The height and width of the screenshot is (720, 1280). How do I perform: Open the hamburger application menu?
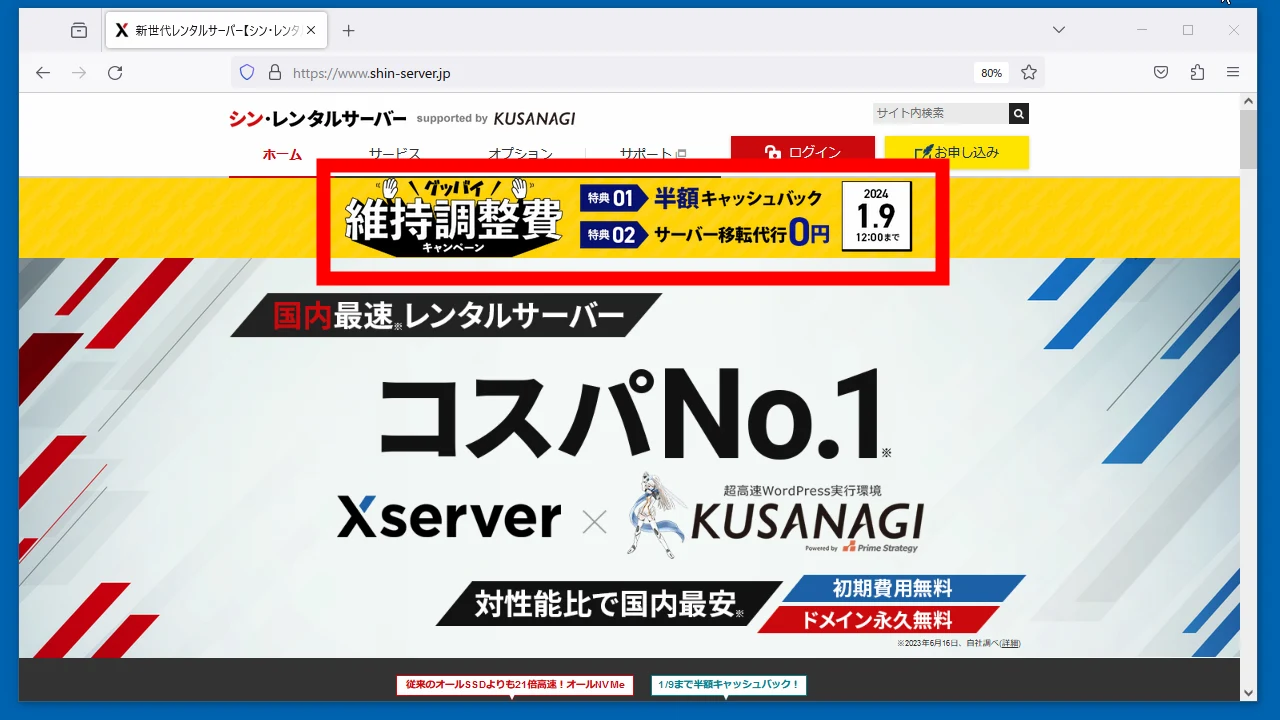tap(1233, 72)
